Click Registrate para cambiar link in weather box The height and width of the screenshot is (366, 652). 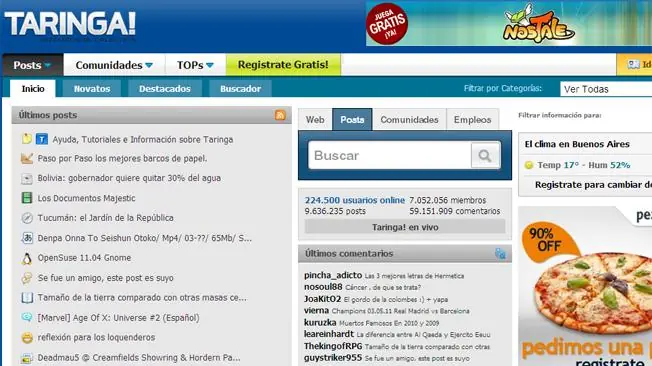tap(593, 185)
